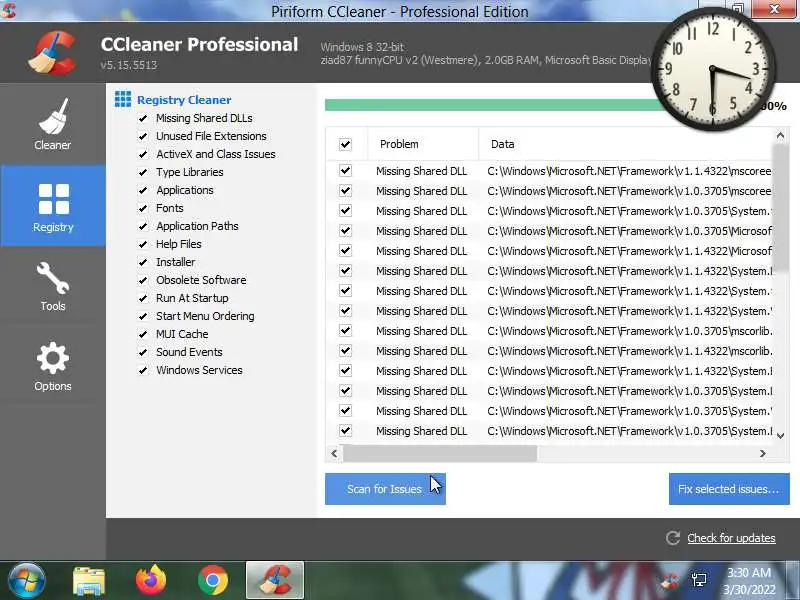Toggle the Type Libraries checkbox
The width and height of the screenshot is (800, 600).
143,172
